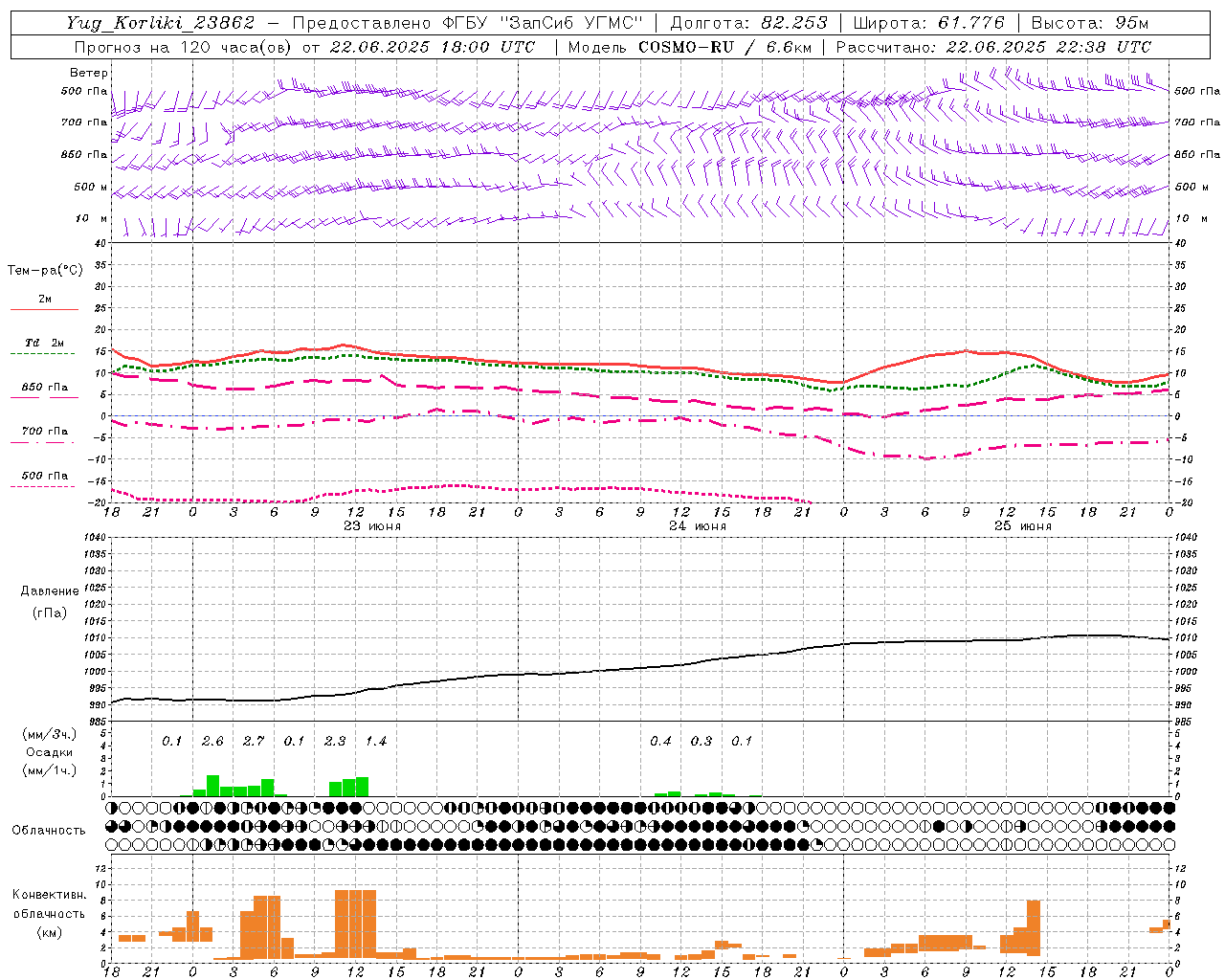Screen dimensions: 1225x980
Task: Click the Модель COSMO-RU / 6.6км label
Action: [x=689, y=47]
